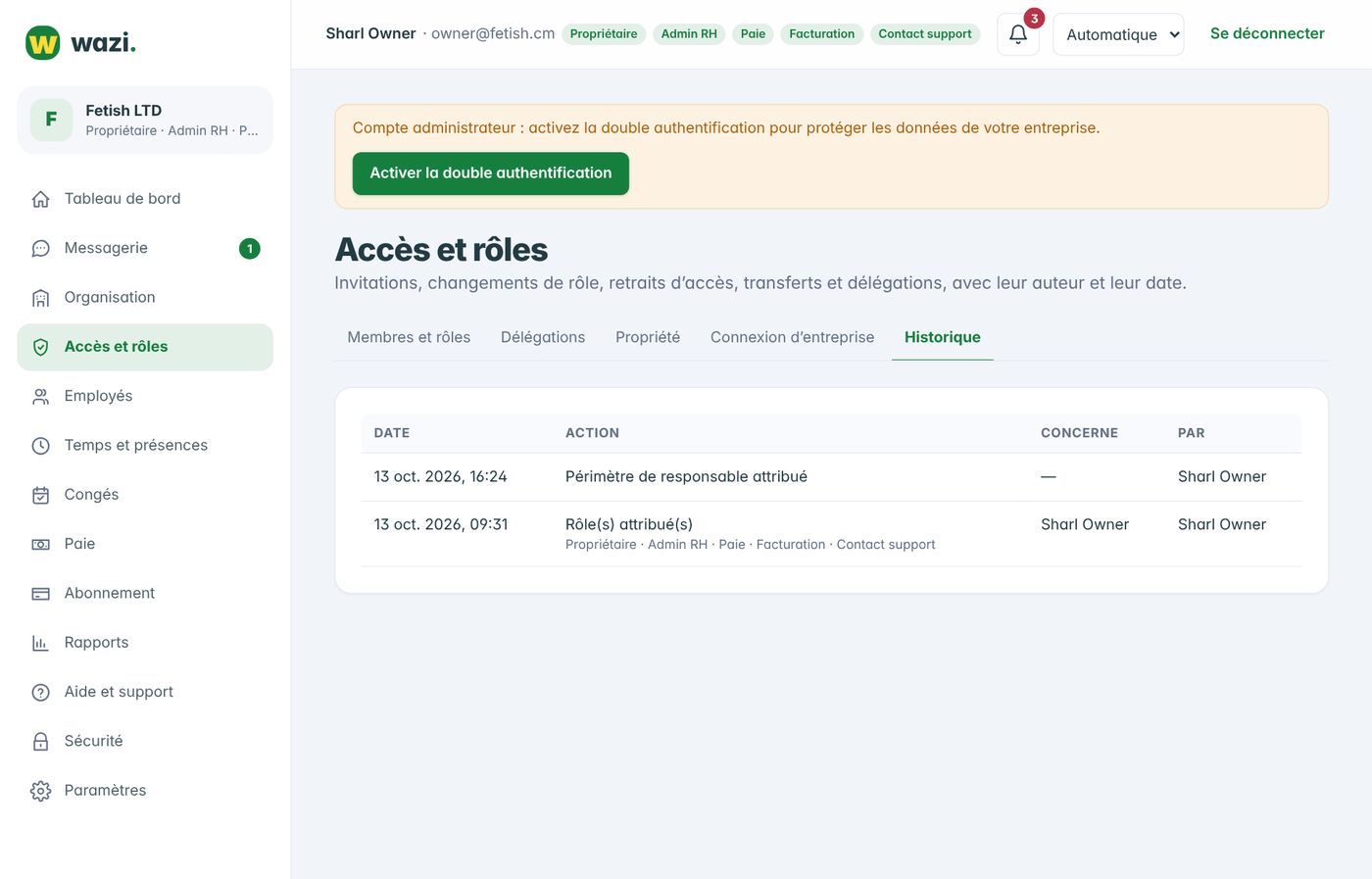1372x879 pixels.
Task: Open Organisation section
Action: [x=145, y=297]
